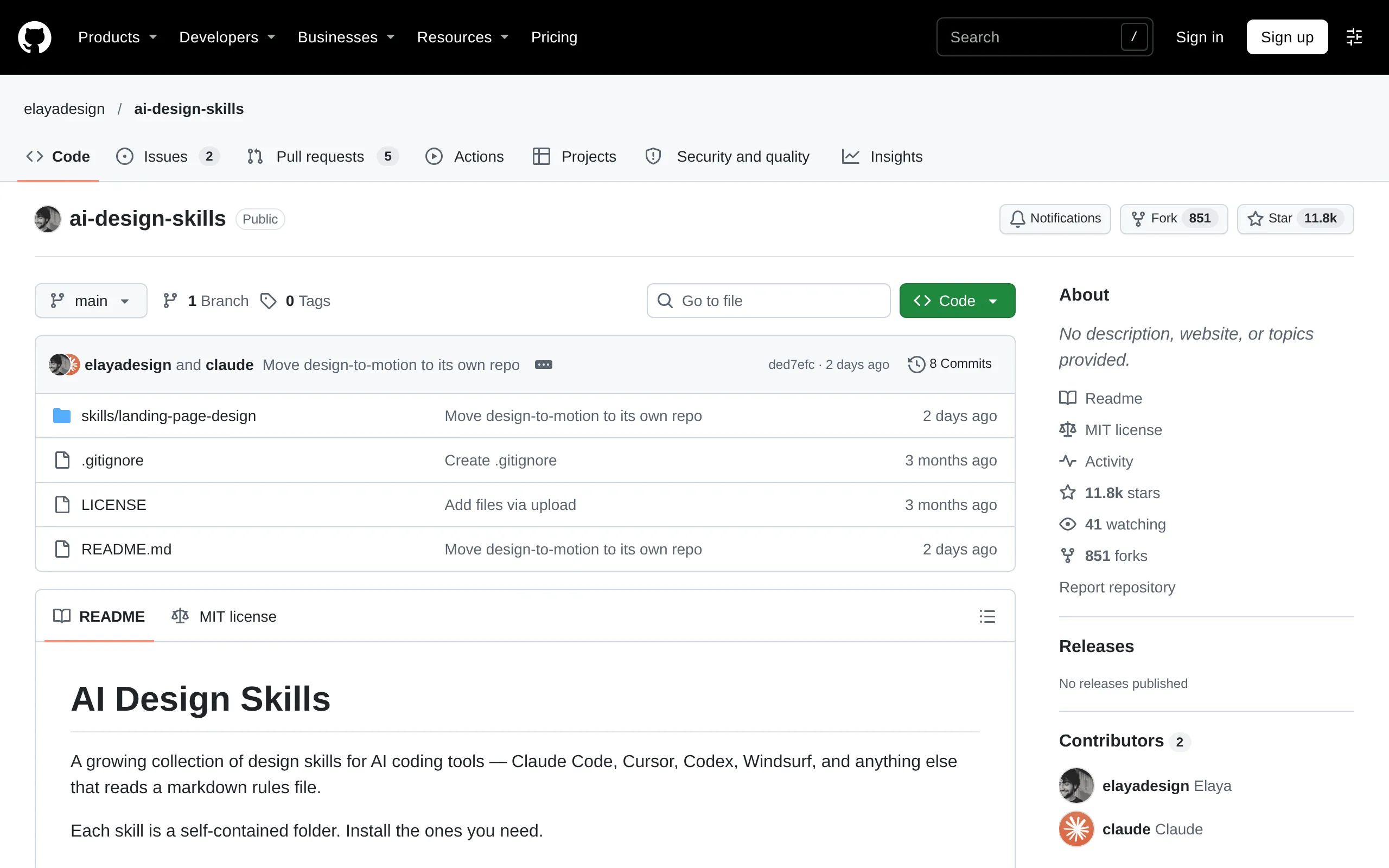Open the Actions tab

(x=464, y=157)
